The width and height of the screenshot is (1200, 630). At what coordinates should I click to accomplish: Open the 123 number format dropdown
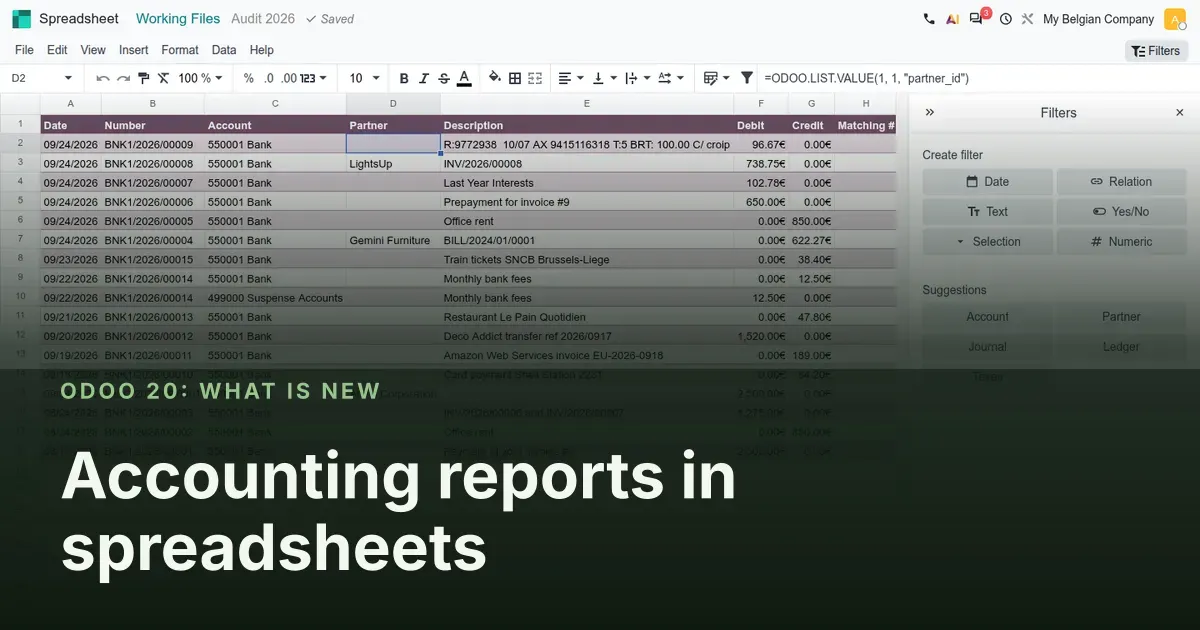coord(313,78)
